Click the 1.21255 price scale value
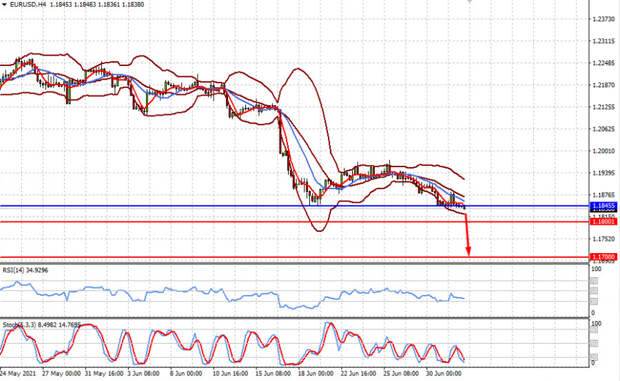 point(604,107)
